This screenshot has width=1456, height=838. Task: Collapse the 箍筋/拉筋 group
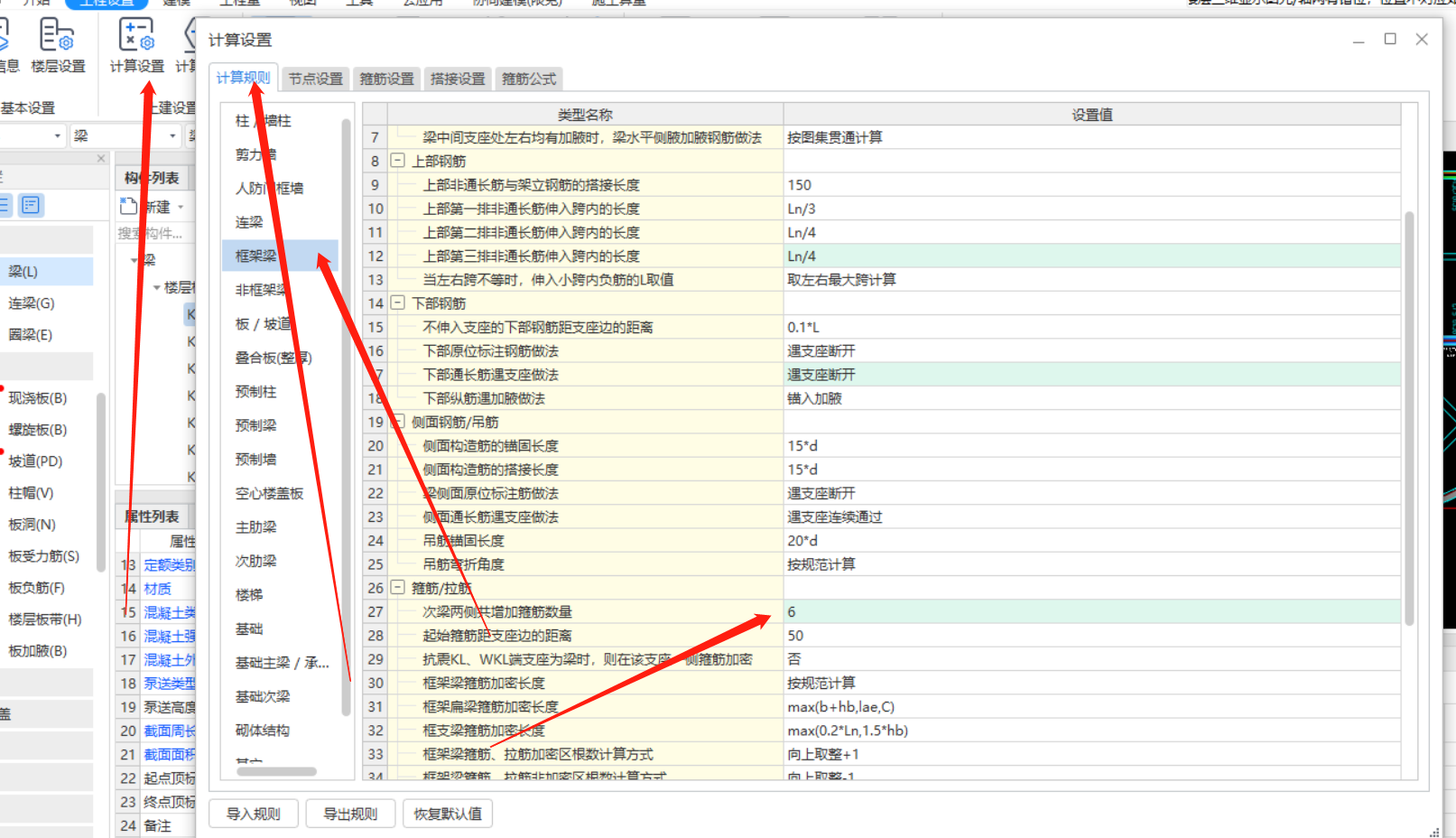(x=397, y=587)
